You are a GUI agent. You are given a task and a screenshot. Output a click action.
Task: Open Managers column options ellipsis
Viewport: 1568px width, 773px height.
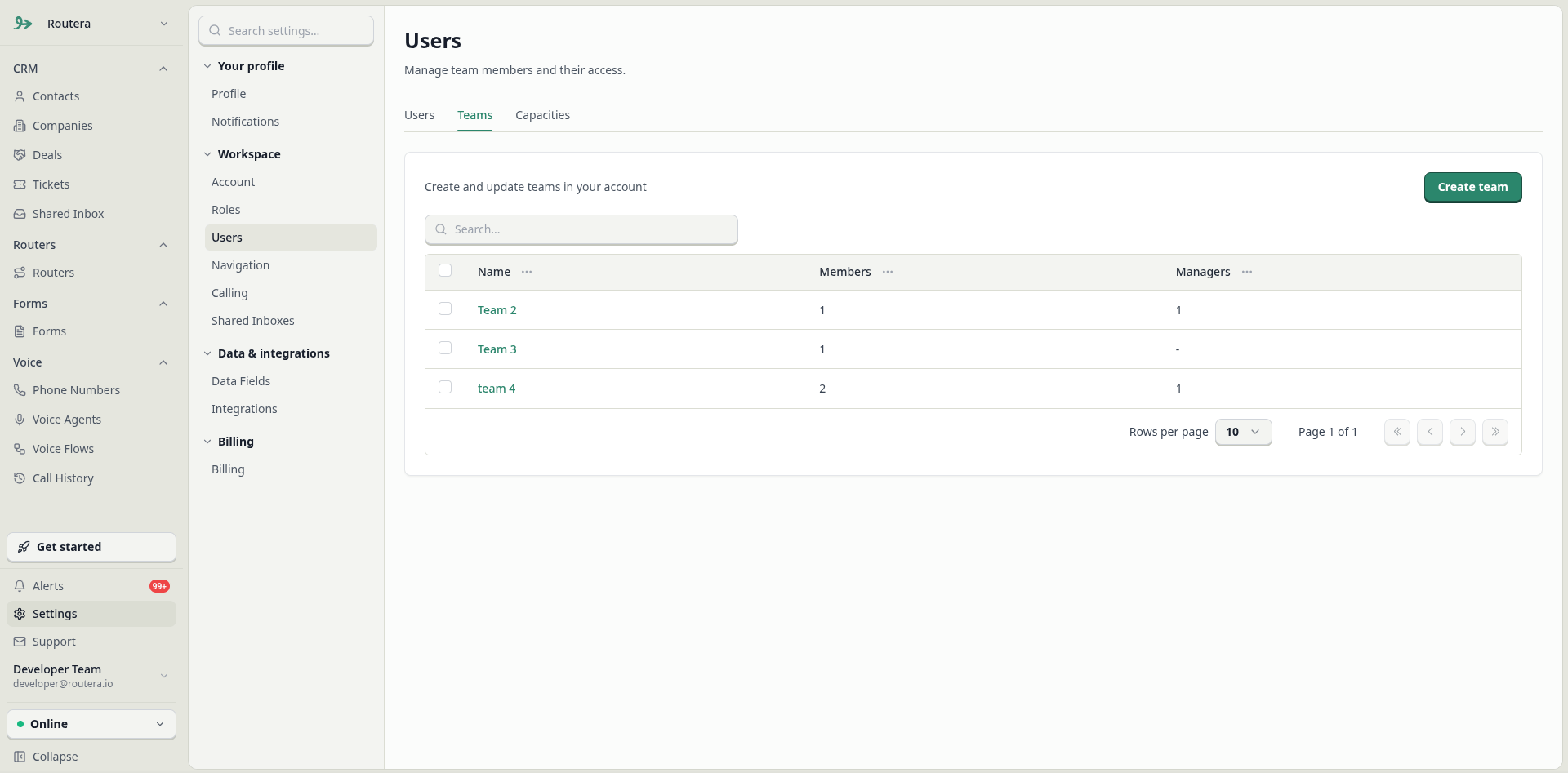[x=1247, y=272]
